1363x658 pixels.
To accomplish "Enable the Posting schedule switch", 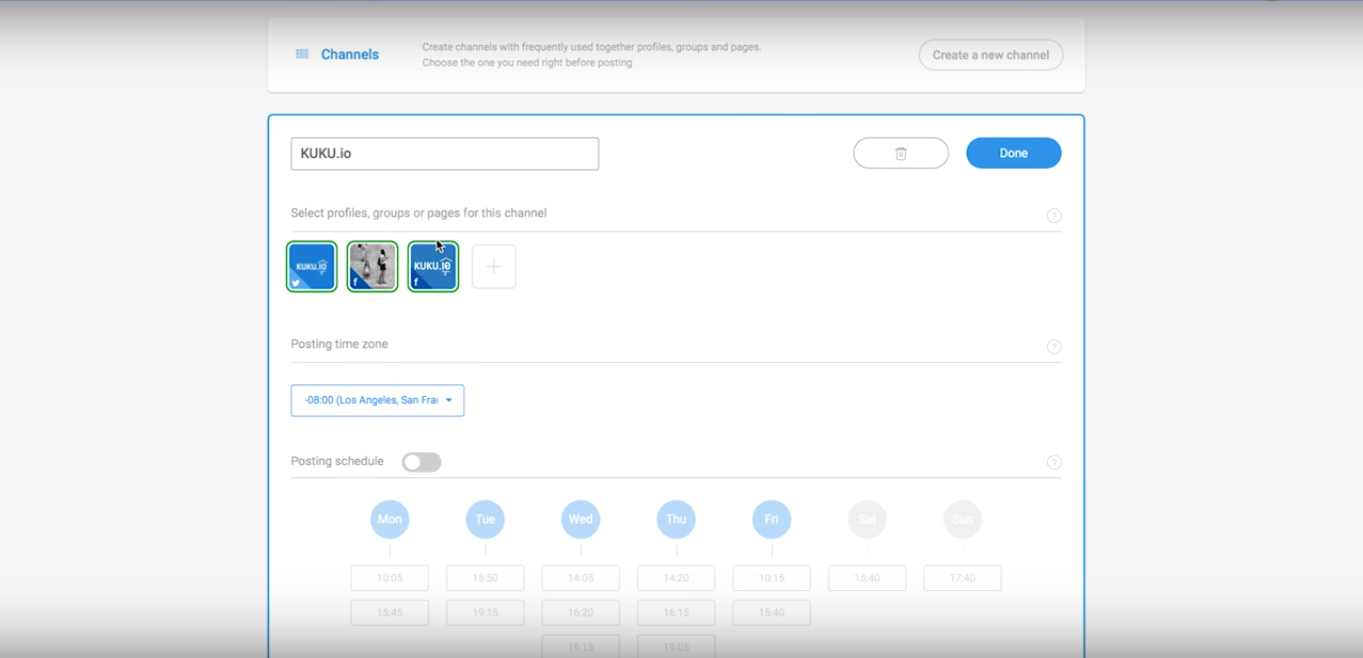I will point(421,462).
